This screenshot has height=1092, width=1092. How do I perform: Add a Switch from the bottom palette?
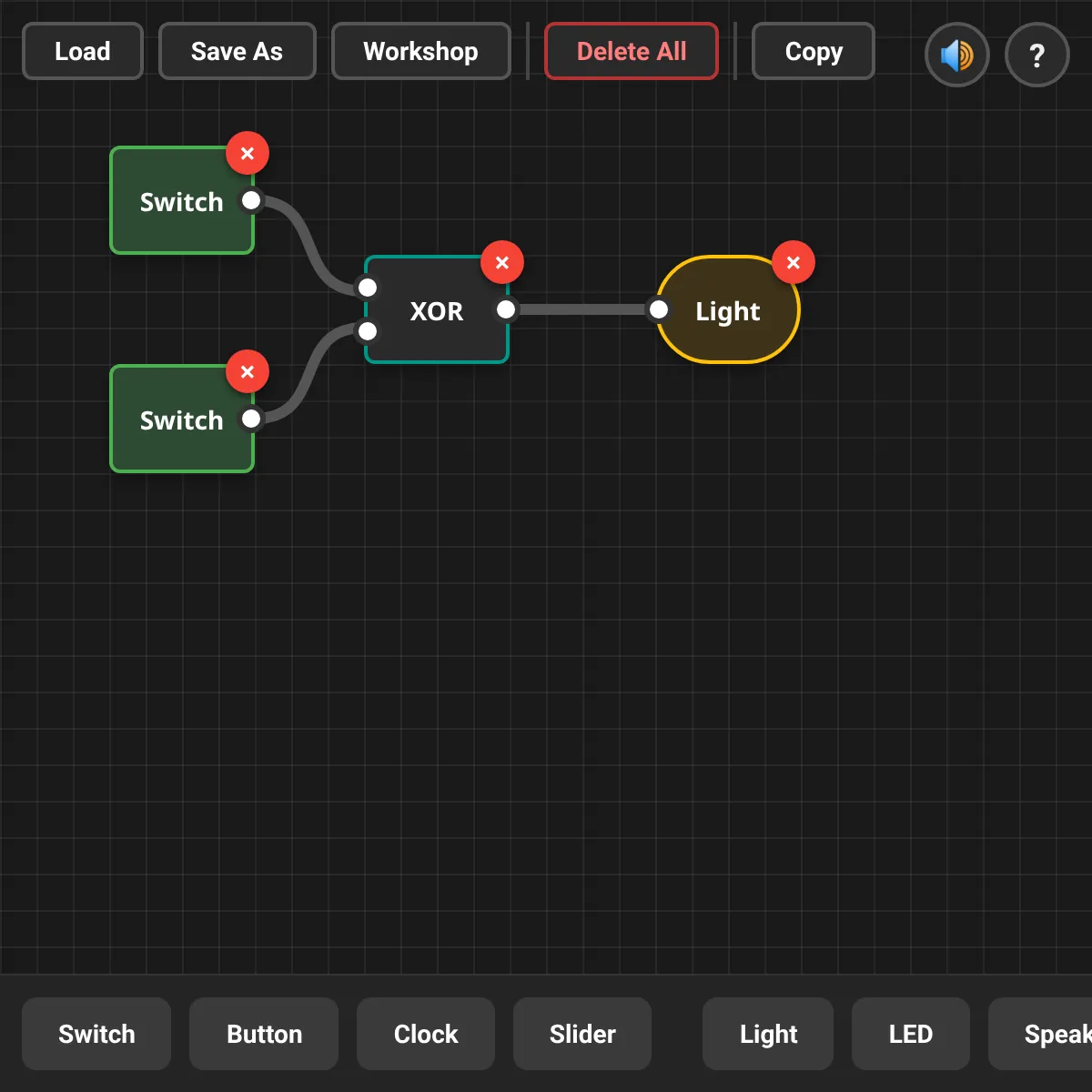tap(96, 1034)
